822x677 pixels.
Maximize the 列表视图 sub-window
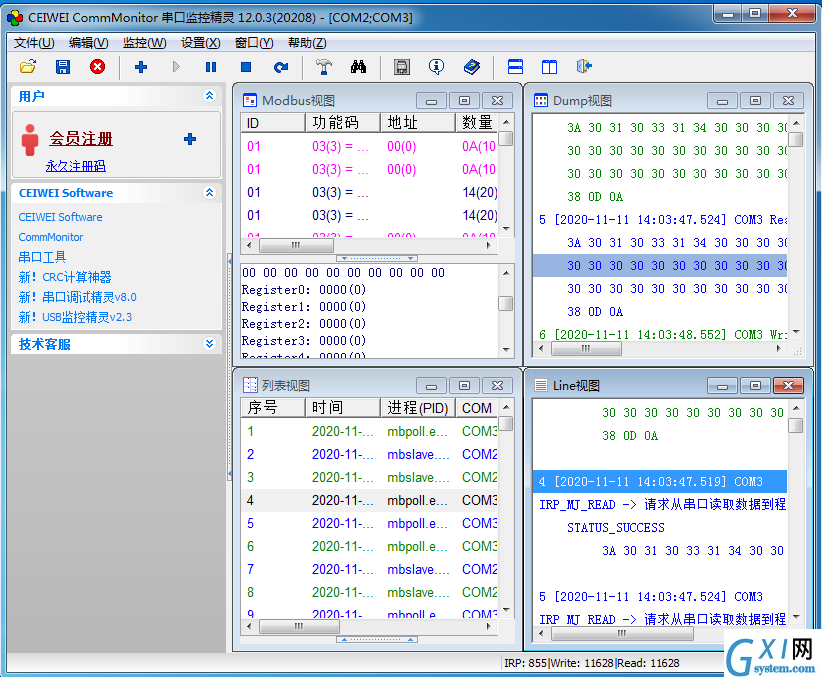[x=464, y=385]
